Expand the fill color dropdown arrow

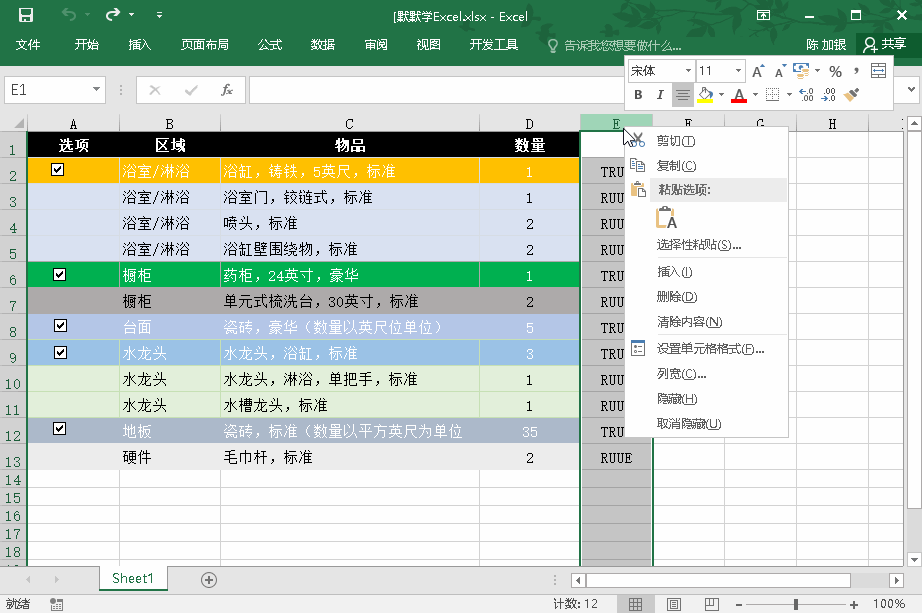721,95
